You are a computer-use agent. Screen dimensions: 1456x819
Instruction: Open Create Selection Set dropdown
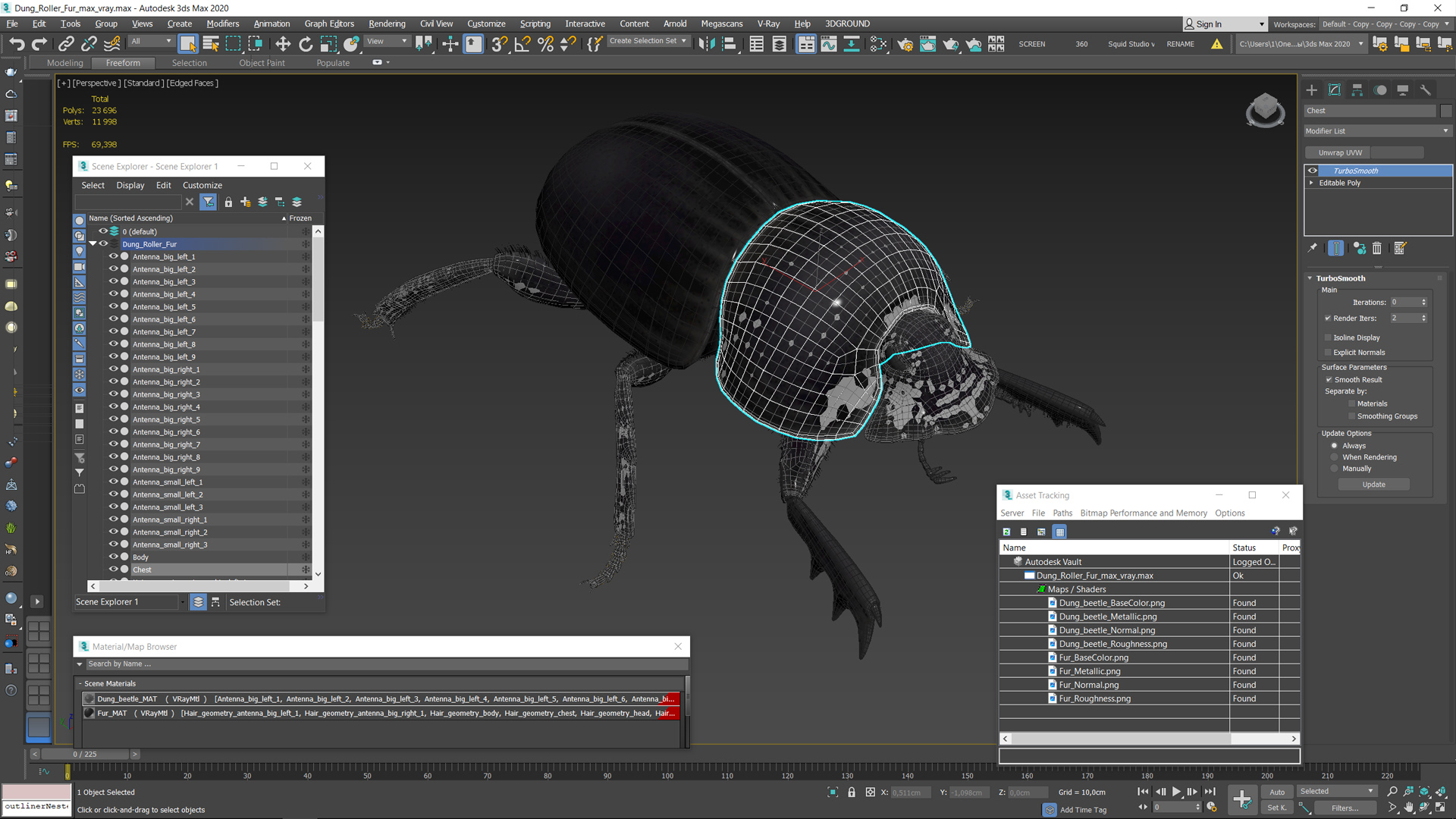coord(648,41)
